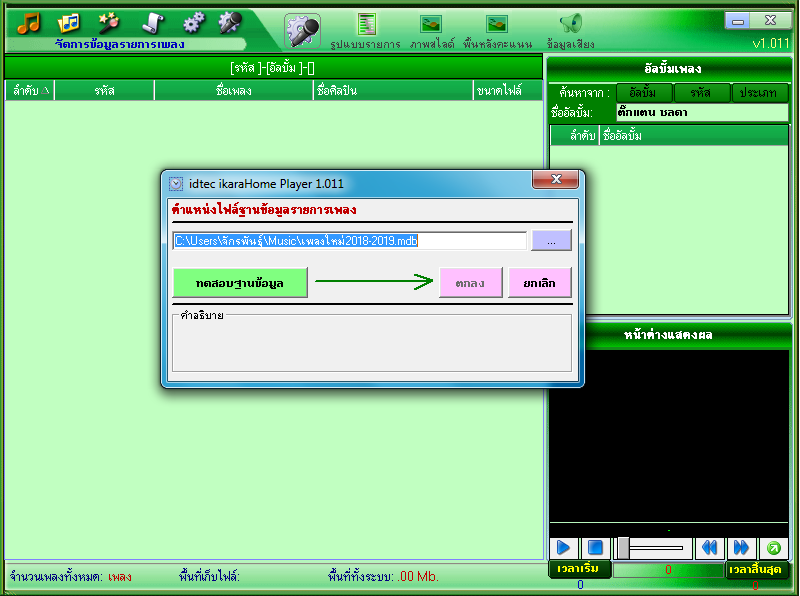Close the main application window
800x596 pixels.
(x=770, y=21)
